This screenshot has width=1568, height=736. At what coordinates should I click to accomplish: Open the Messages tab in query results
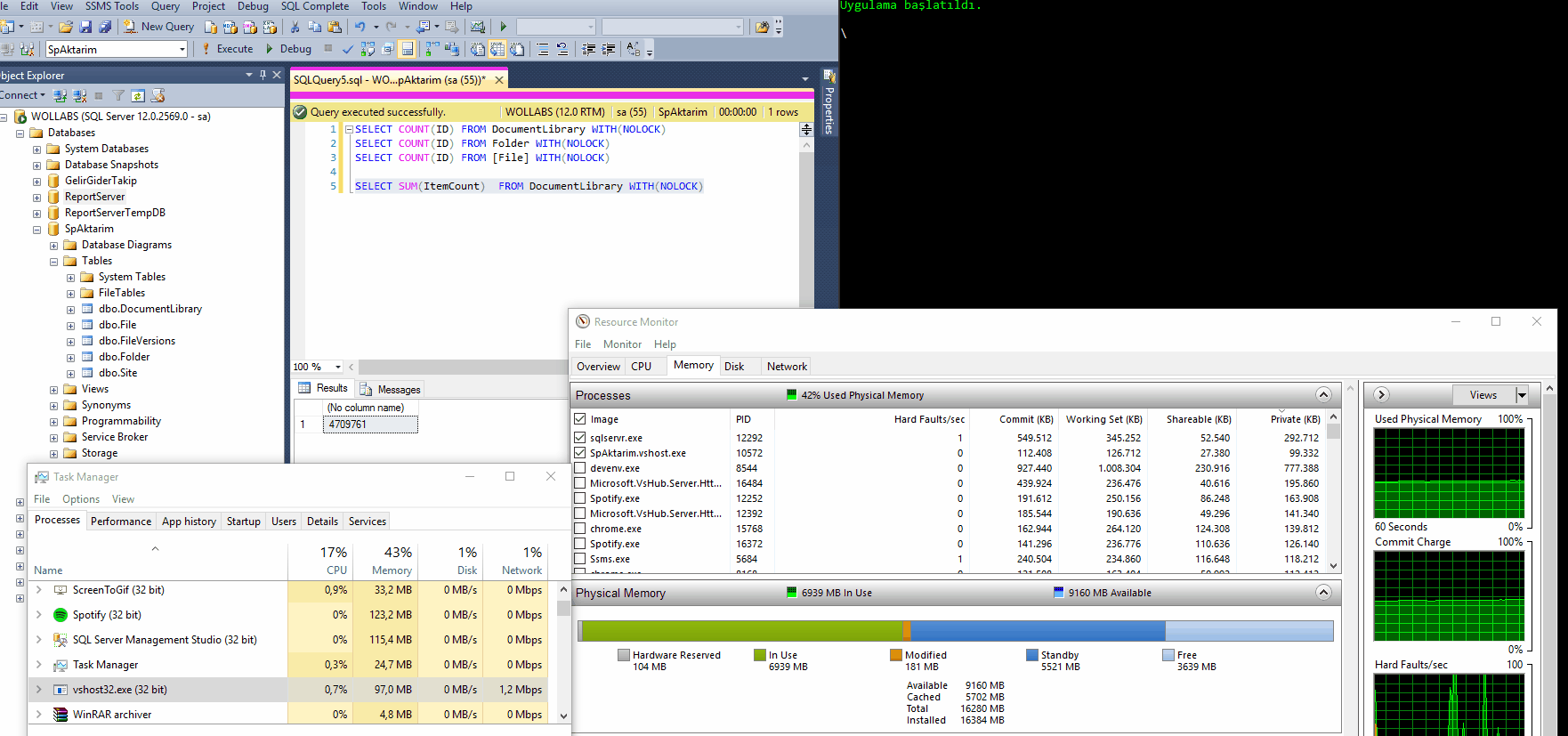[391, 389]
